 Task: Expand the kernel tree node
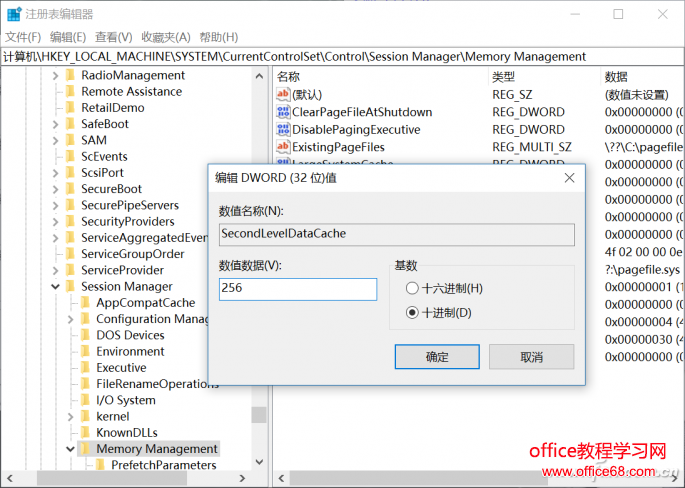(x=70, y=416)
